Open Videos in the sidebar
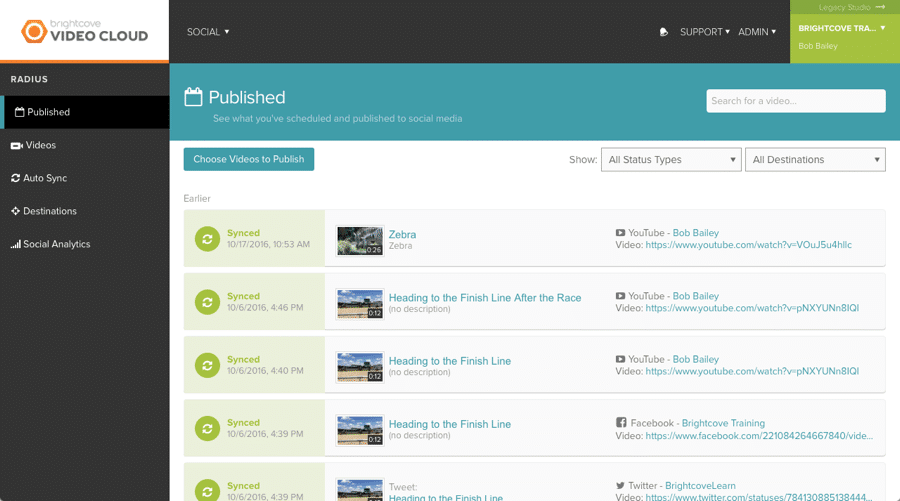The image size is (900, 501). click(85, 145)
